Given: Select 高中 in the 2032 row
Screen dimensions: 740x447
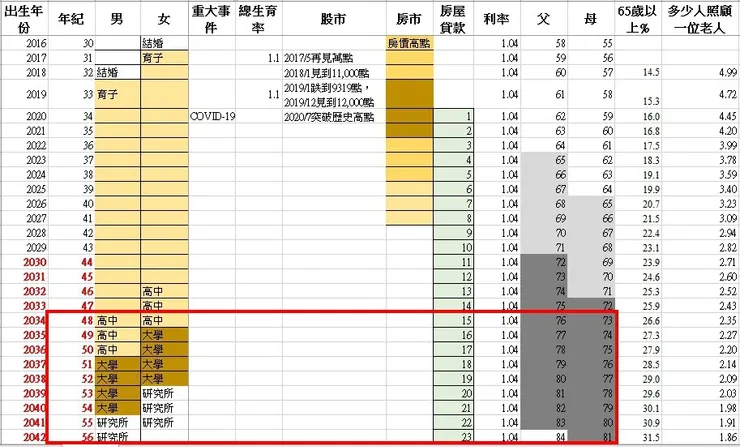Looking at the screenshot, I should tap(164, 291).
